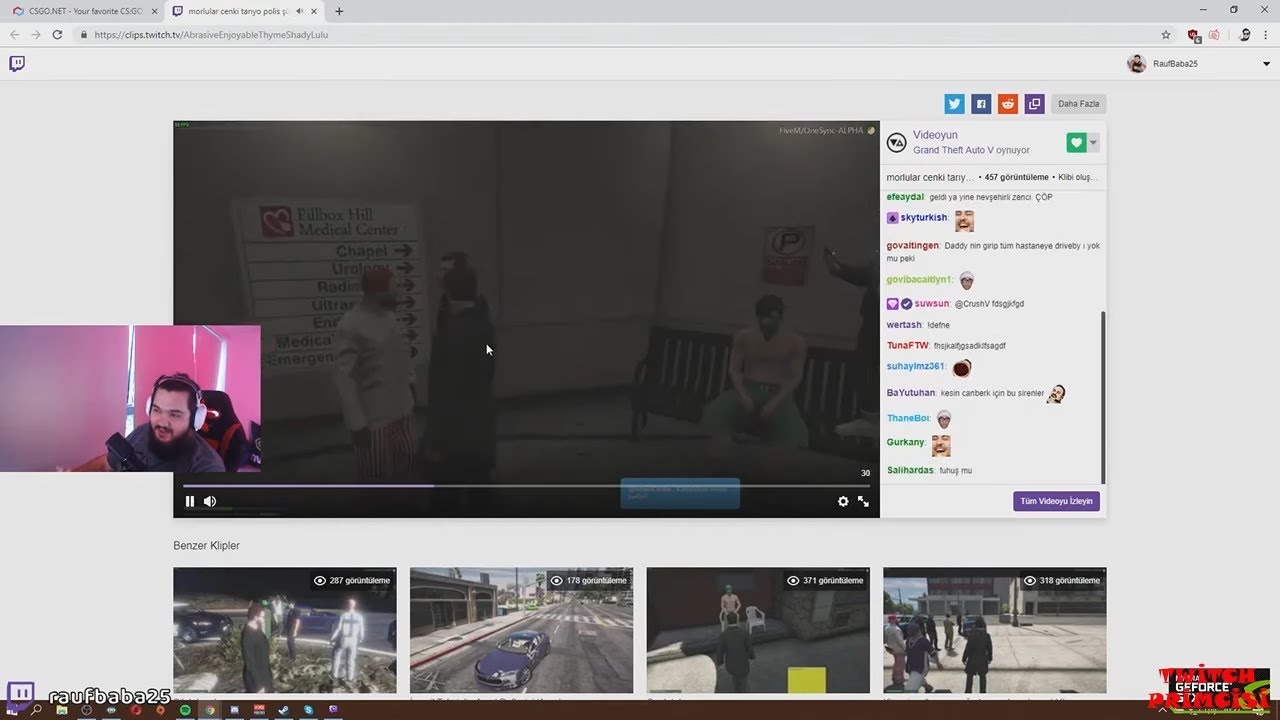This screenshot has width=1280, height=720.
Task: Follow Videoyun with the green heart button
Action: [x=1076, y=143]
